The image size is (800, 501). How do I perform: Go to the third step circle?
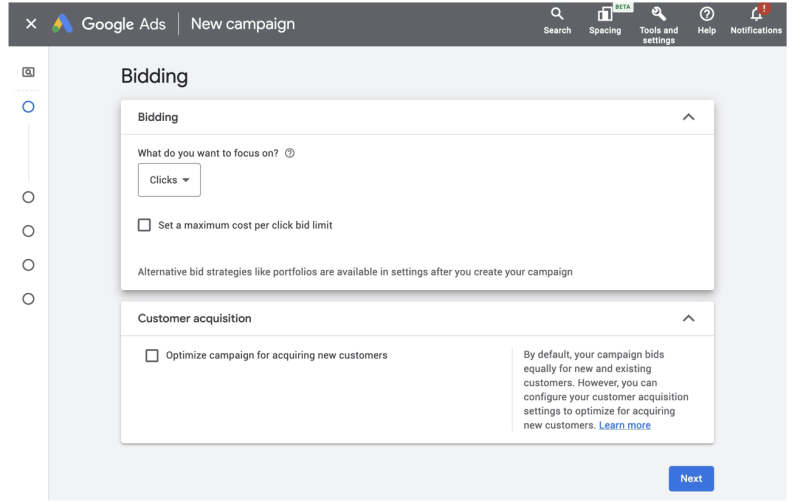(x=28, y=231)
